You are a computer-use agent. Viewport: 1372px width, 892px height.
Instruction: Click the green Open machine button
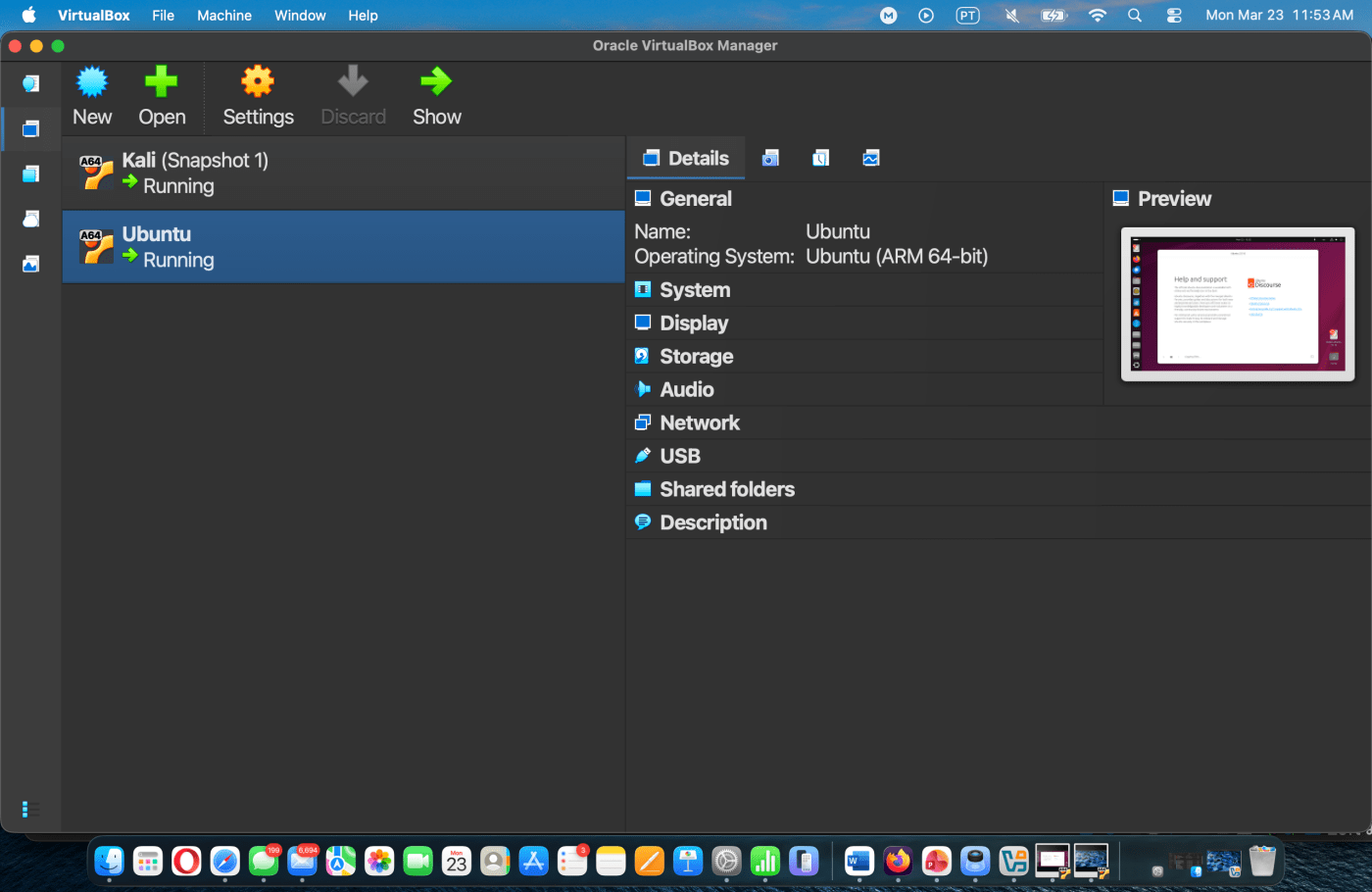coord(162,97)
